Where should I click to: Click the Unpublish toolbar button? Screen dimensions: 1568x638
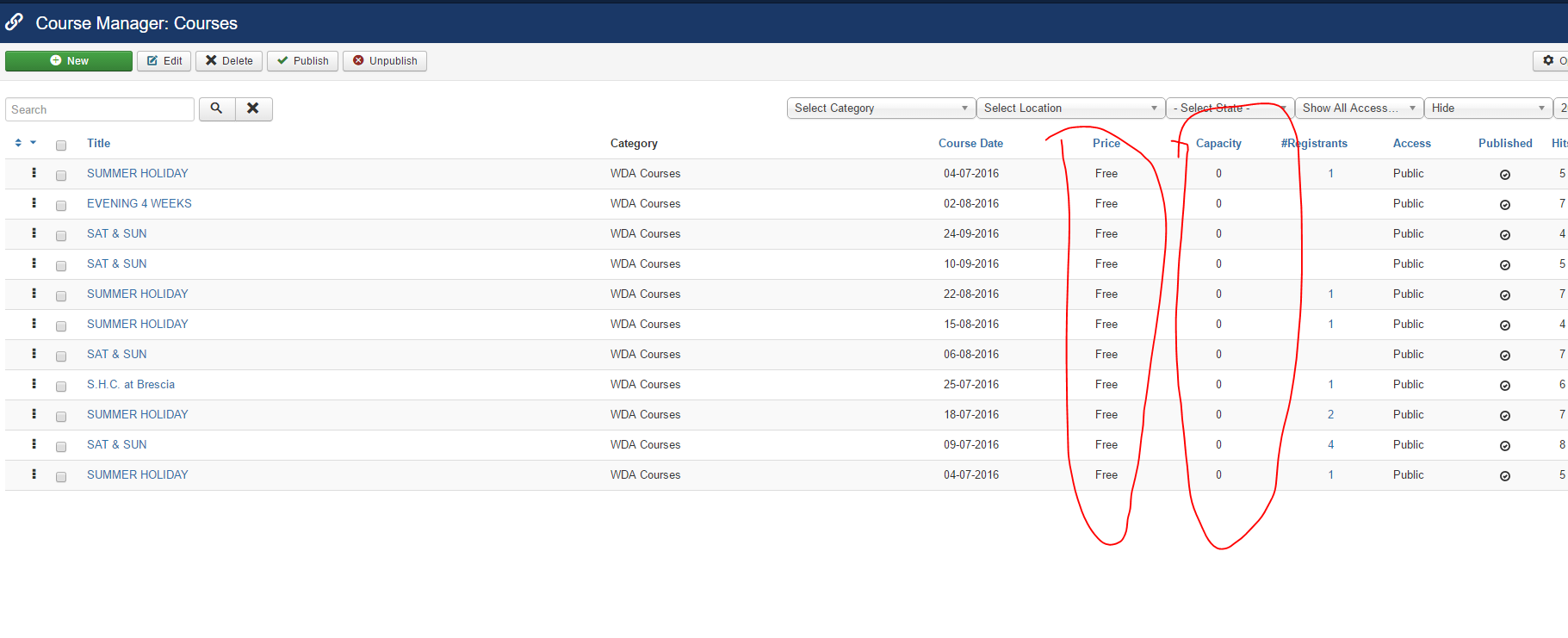click(x=385, y=61)
